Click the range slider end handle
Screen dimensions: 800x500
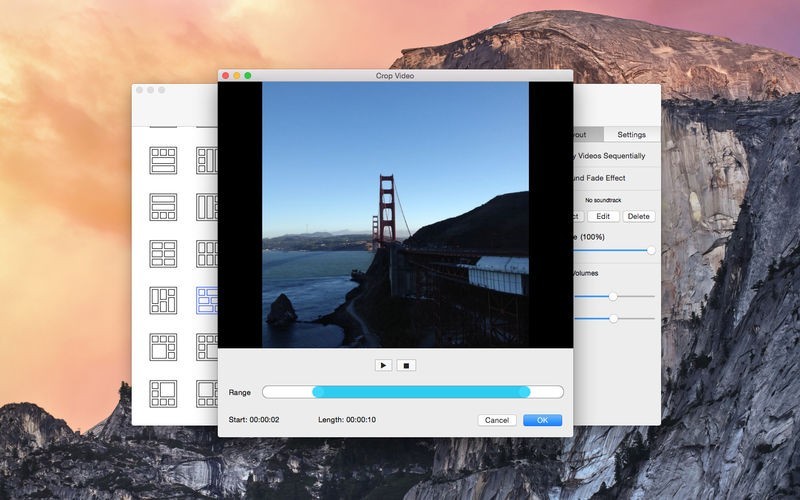pyautogui.click(x=523, y=392)
